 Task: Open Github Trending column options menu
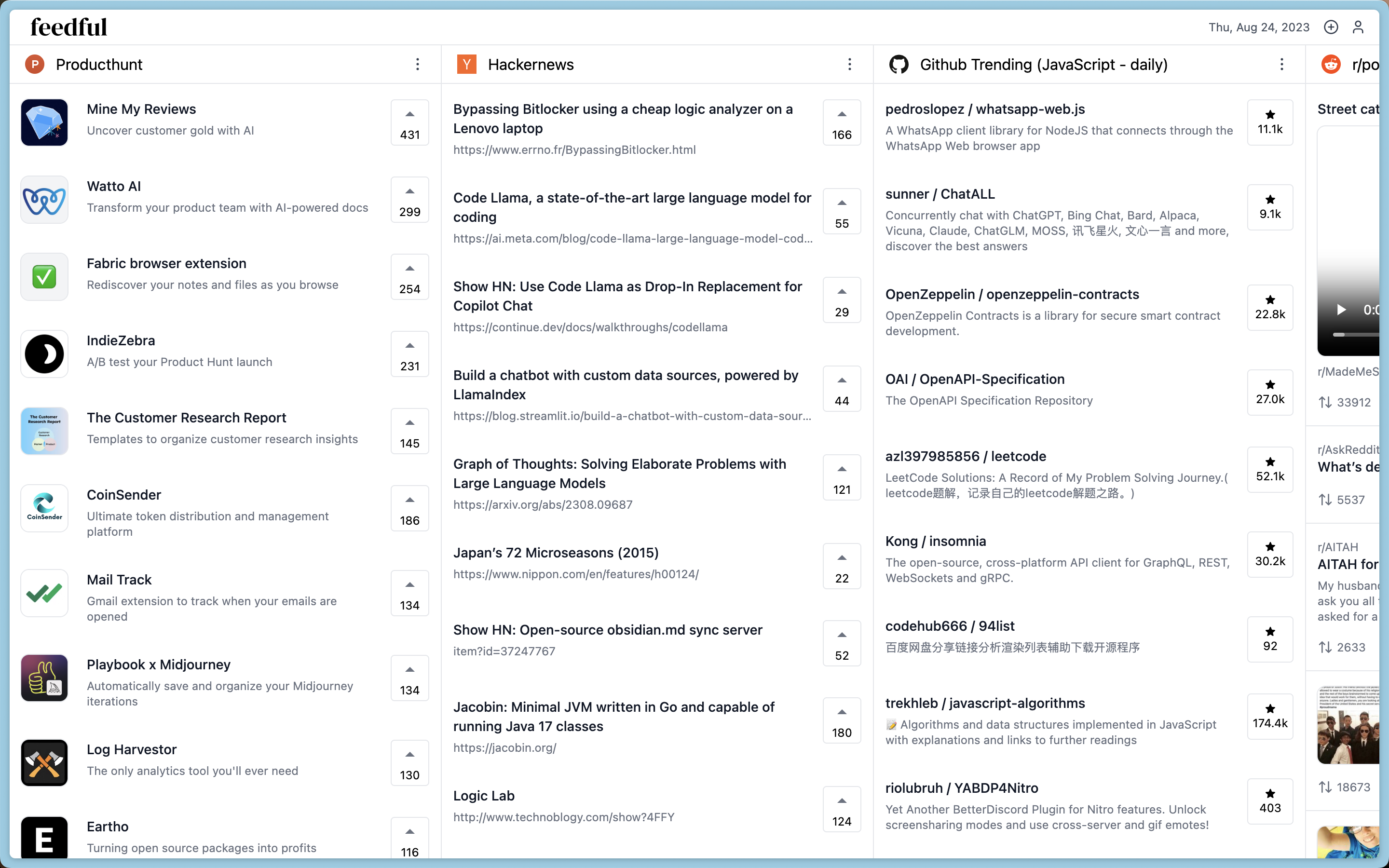pyautogui.click(x=1281, y=64)
